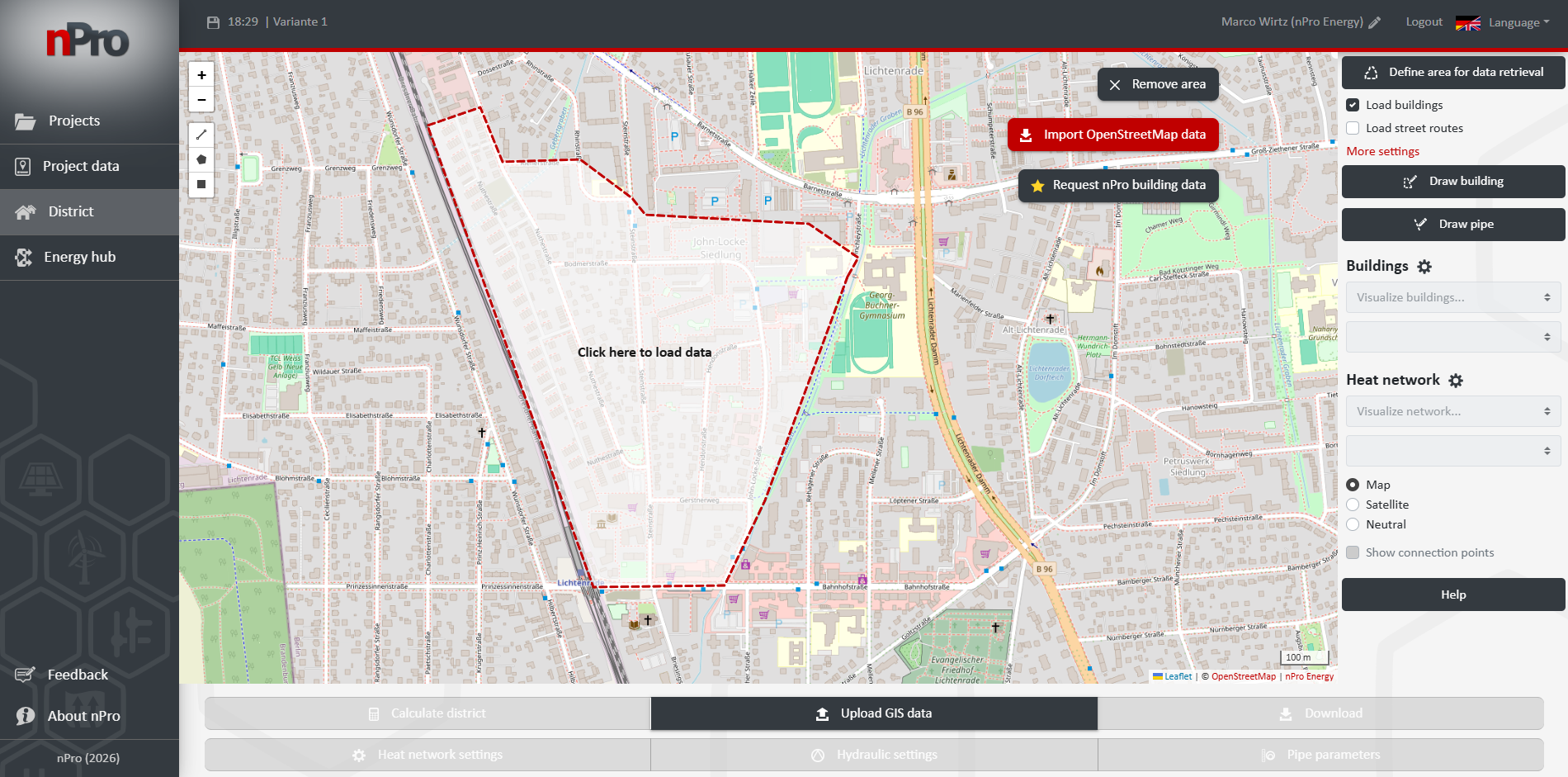Click 'Click here to load data' on the map
Screen dimensions: 1568x777
tap(645, 352)
